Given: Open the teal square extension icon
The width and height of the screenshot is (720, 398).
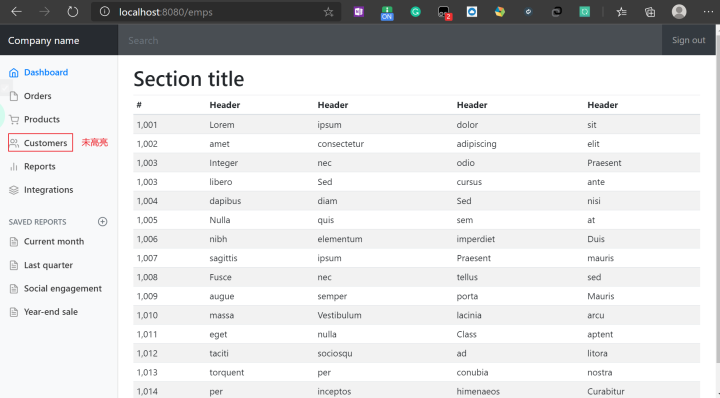Looking at the screenshot, I should (x=585, y=12).
